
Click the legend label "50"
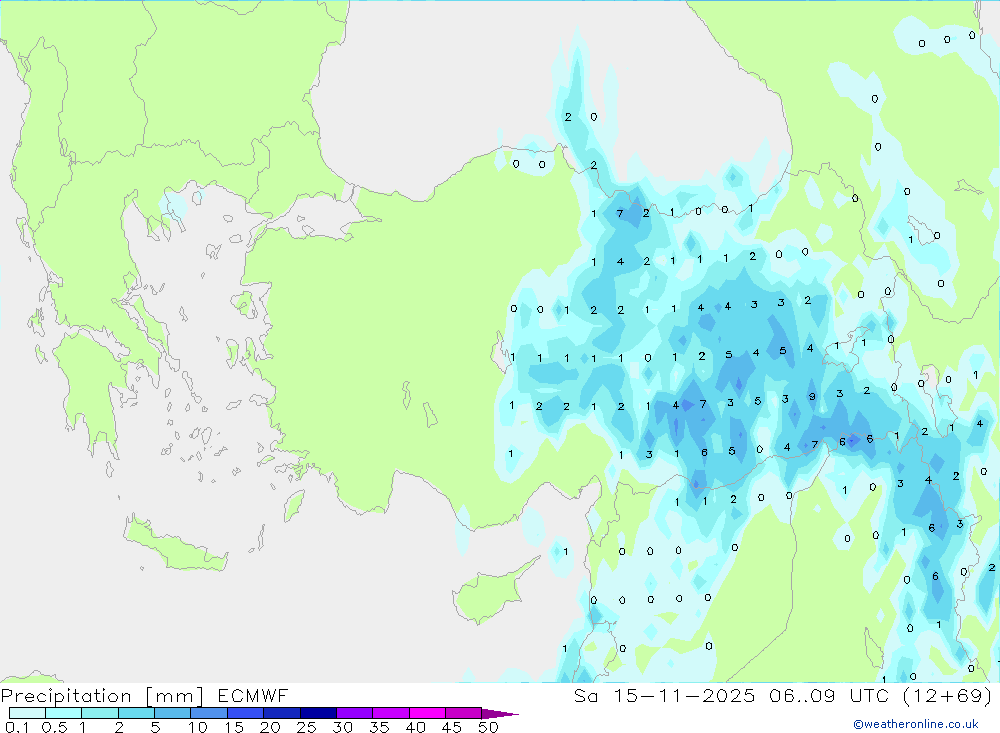[x=488, y=727]
